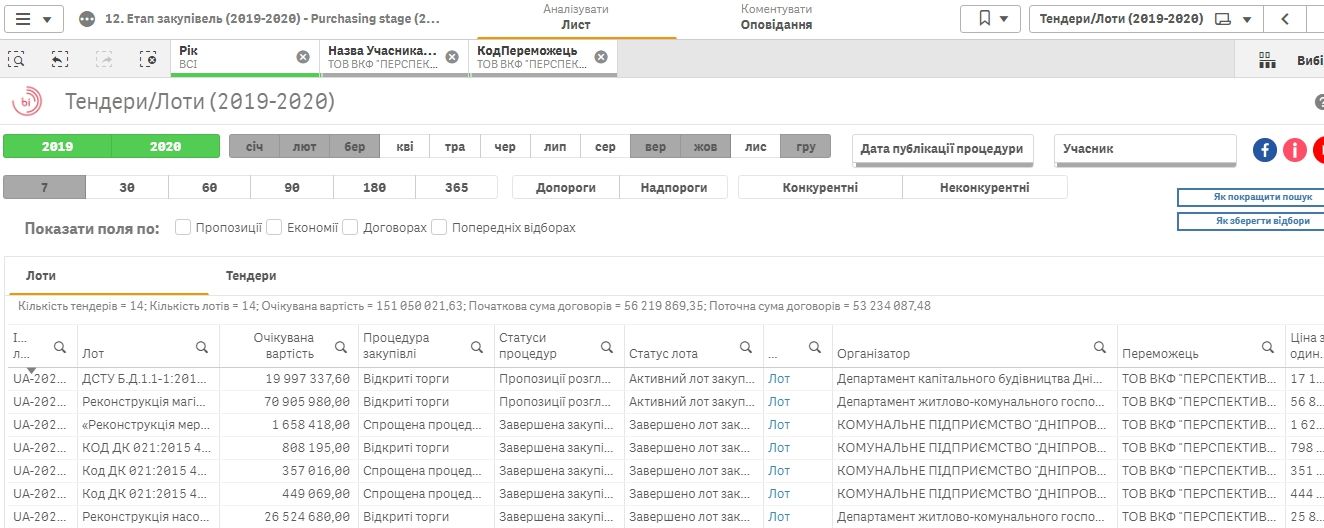Click the Facebook icon
This screenshot has height=528, width=1324.
click(1265, 150)
